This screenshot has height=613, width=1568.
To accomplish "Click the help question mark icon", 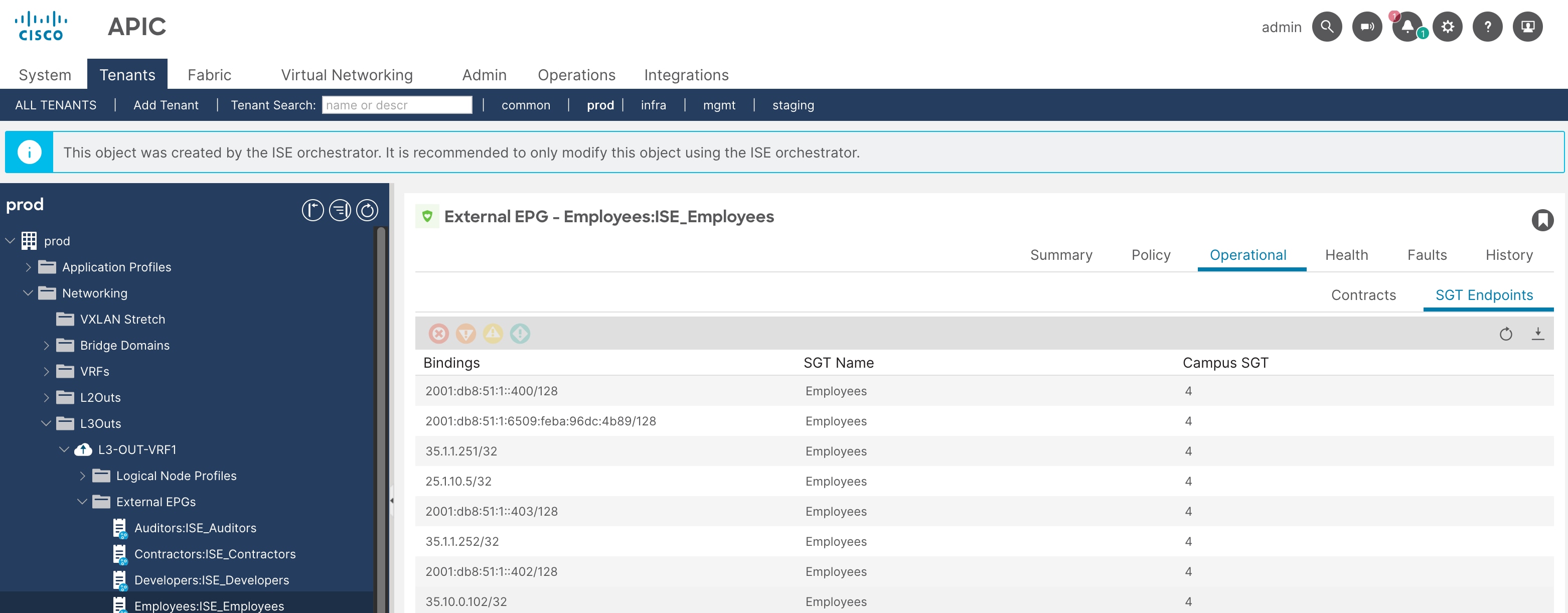I will [1487, 27].
